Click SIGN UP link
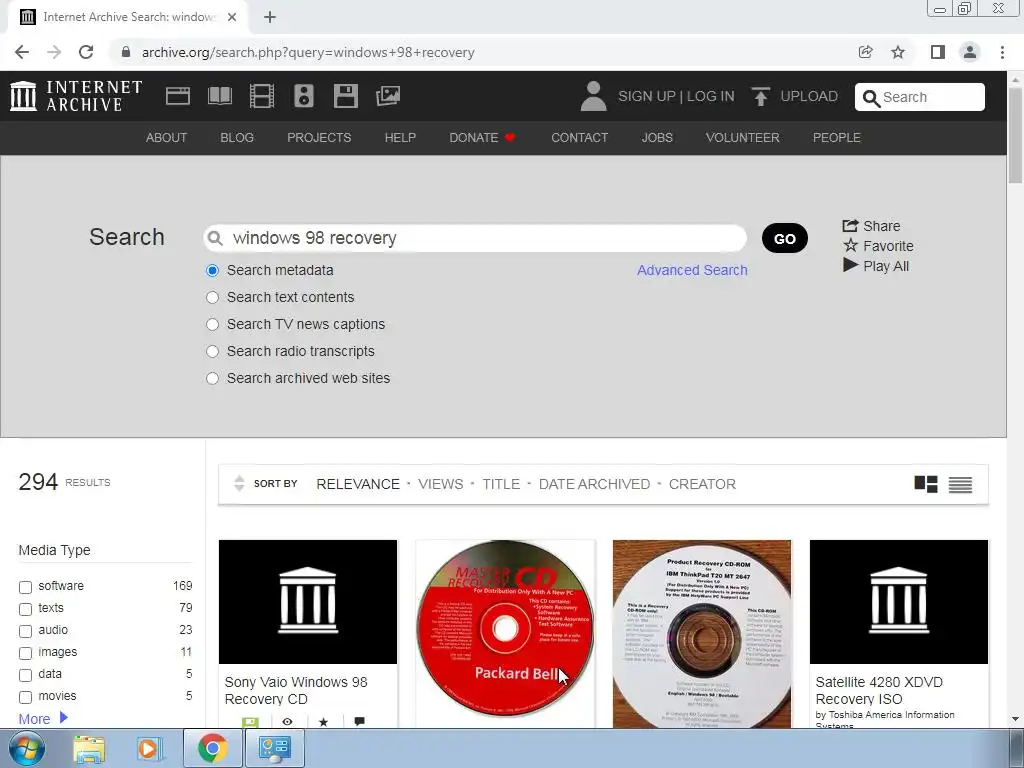Viewport: 1024px width, 768px height. (647, 96)
